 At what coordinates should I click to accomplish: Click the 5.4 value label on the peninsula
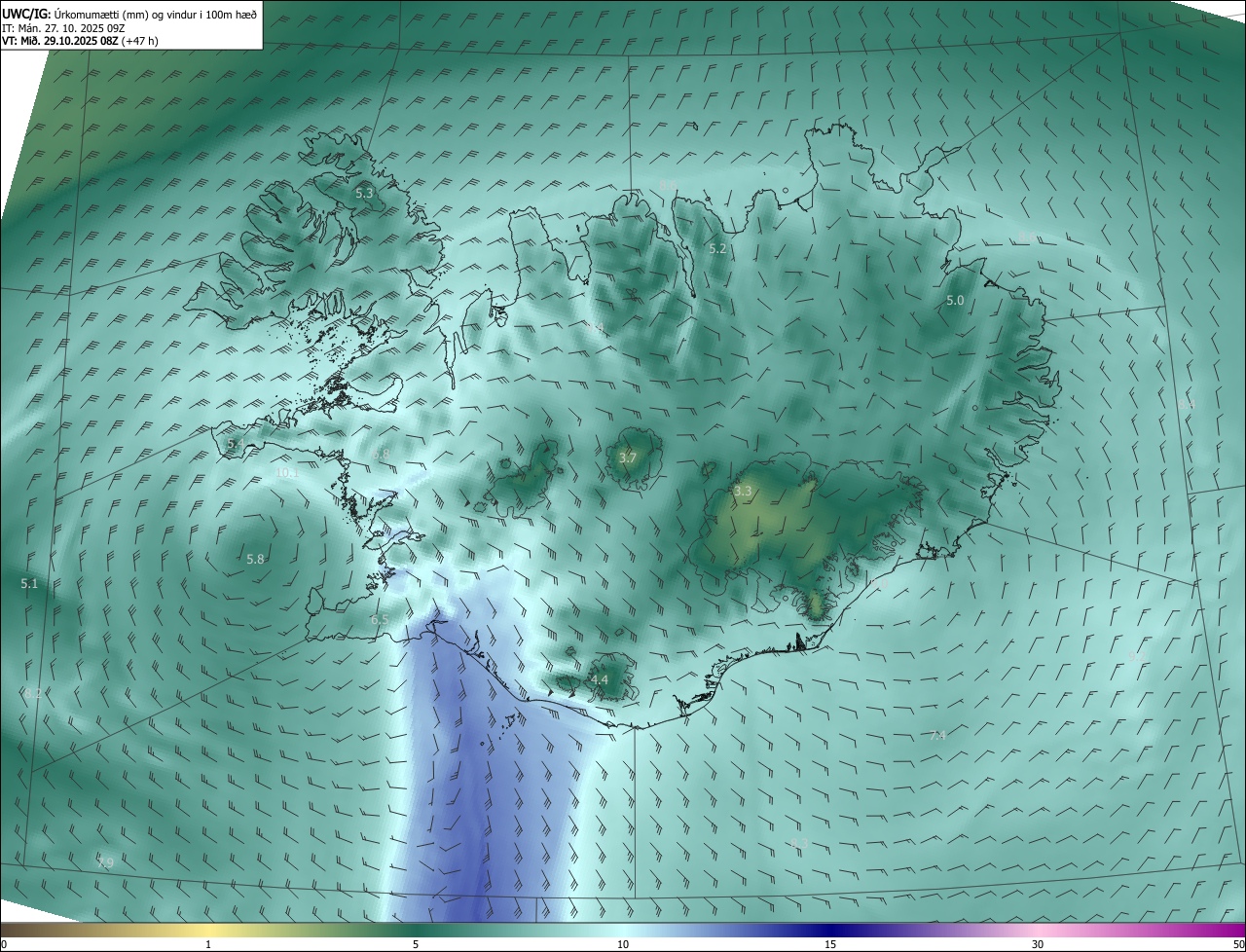tap(236, 444)
